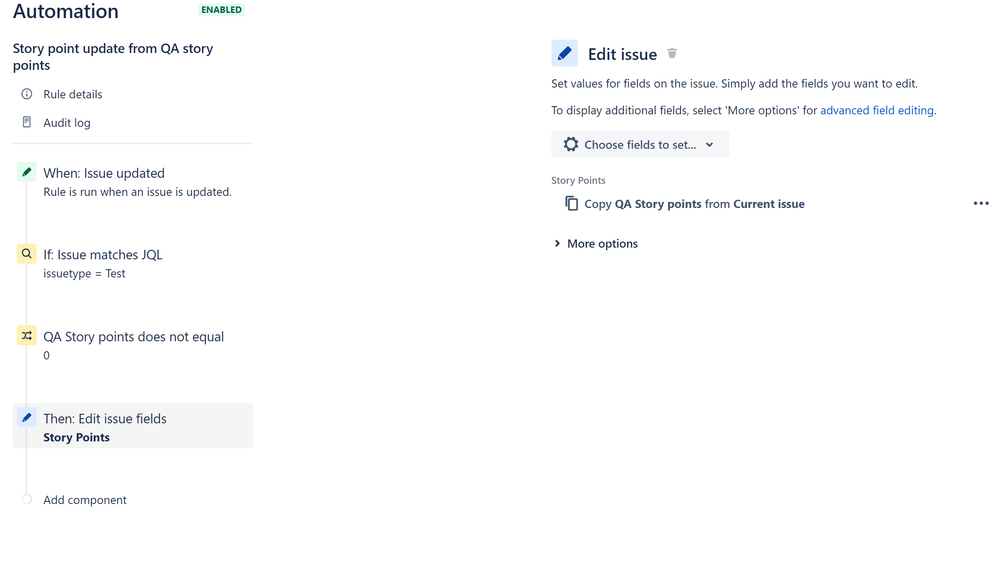
Task: Select If: Issue matches JQL condition
Action: point(133,263)
